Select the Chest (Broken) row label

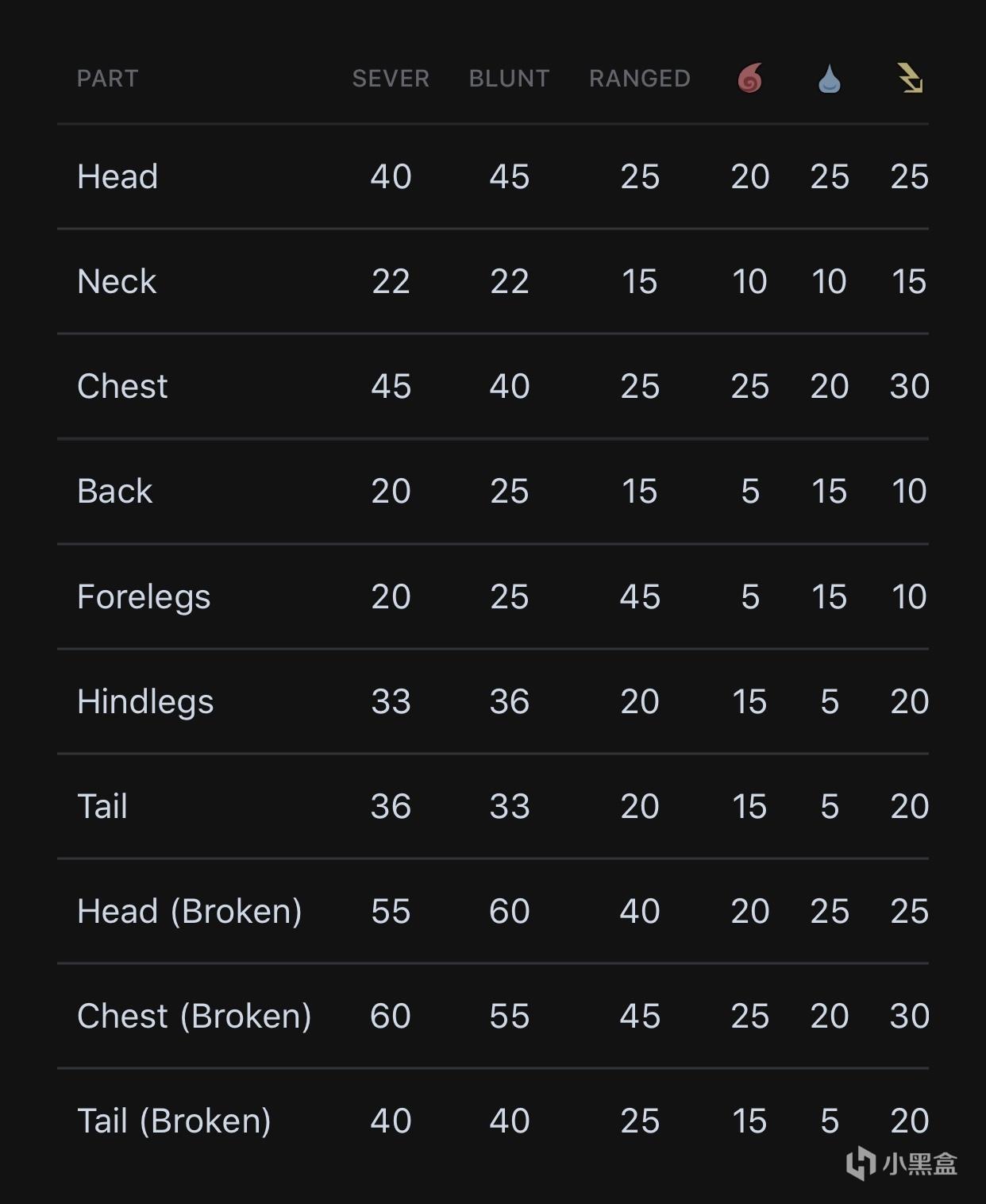click(x=195, y=1017)
